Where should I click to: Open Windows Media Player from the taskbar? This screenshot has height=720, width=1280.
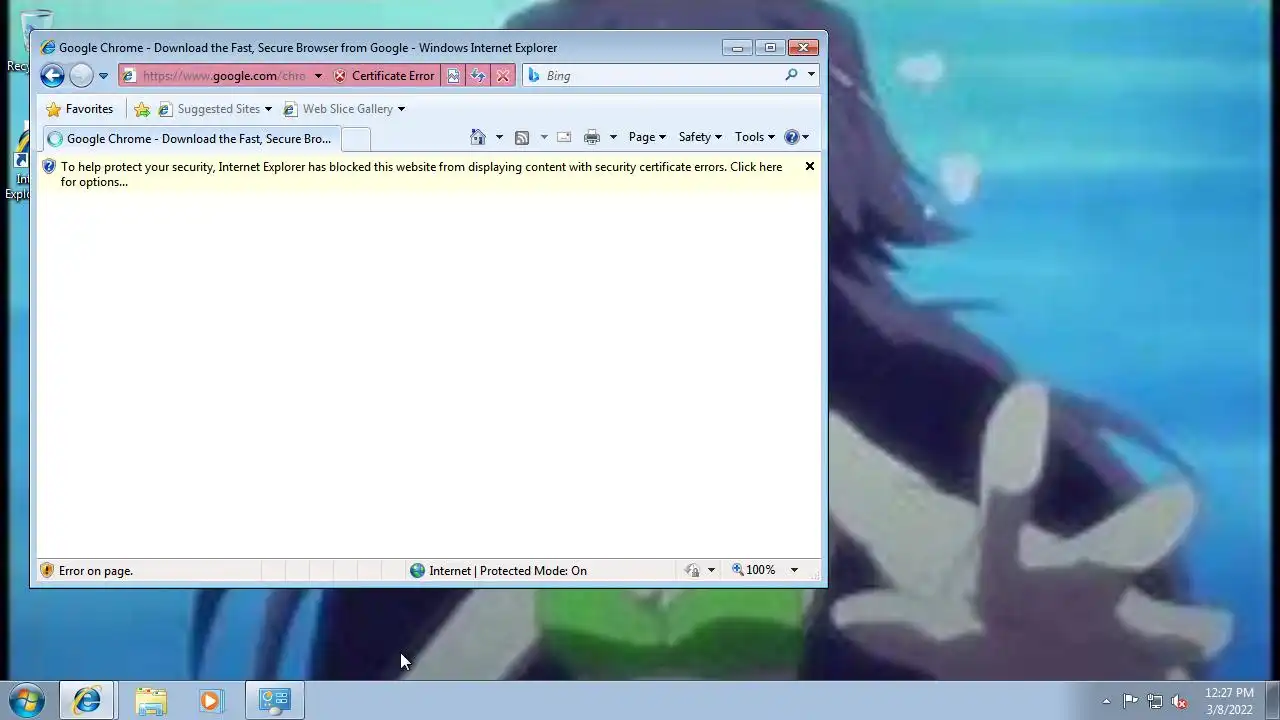pos(210,700)
